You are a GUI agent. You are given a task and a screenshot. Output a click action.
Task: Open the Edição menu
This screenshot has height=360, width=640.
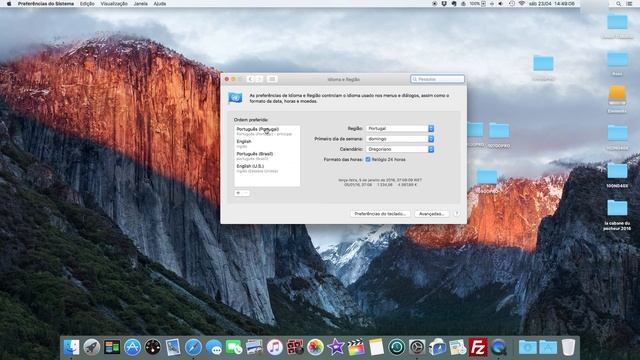[87, 4]
